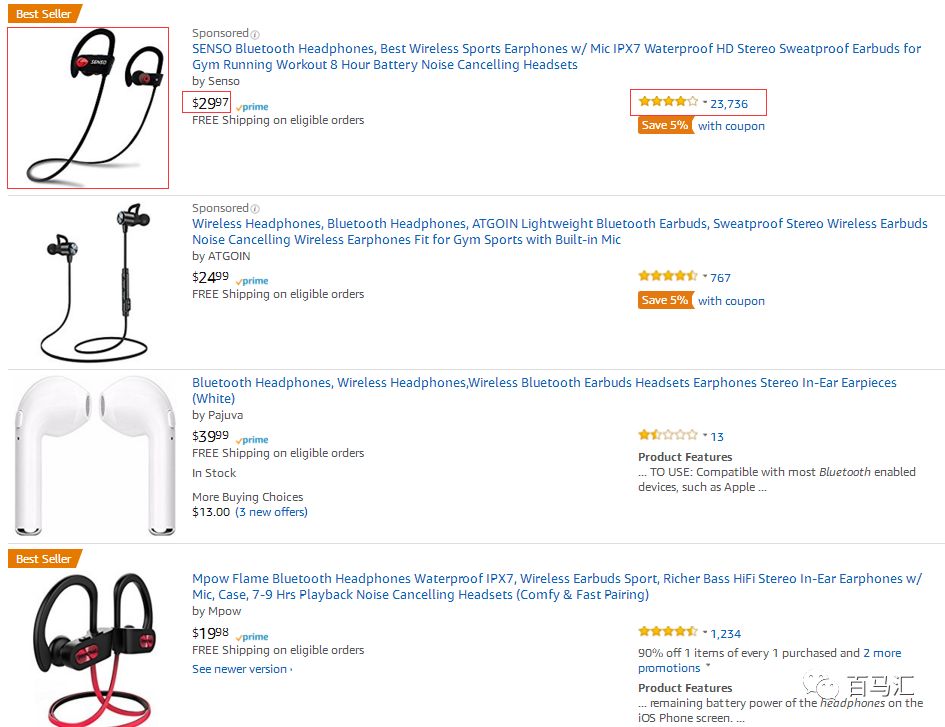Viewport: 945px width, 727px height.
Task: Expand the promotions dropdown arrow on the Mpow listing
Action: click(708, 666)
